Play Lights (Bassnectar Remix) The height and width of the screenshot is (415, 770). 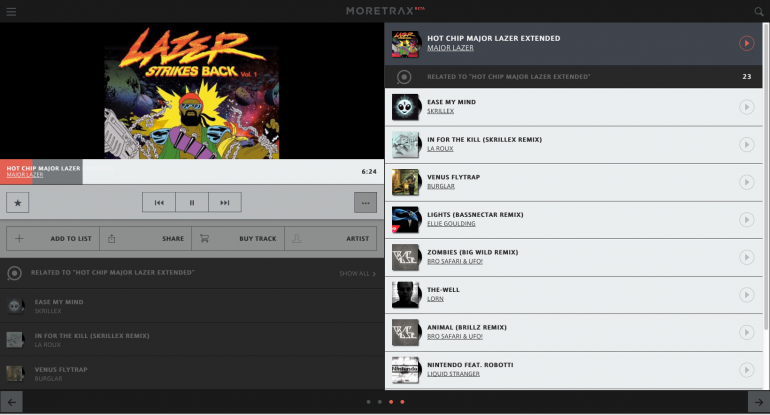pyautogui.click(x=746, y=220)
